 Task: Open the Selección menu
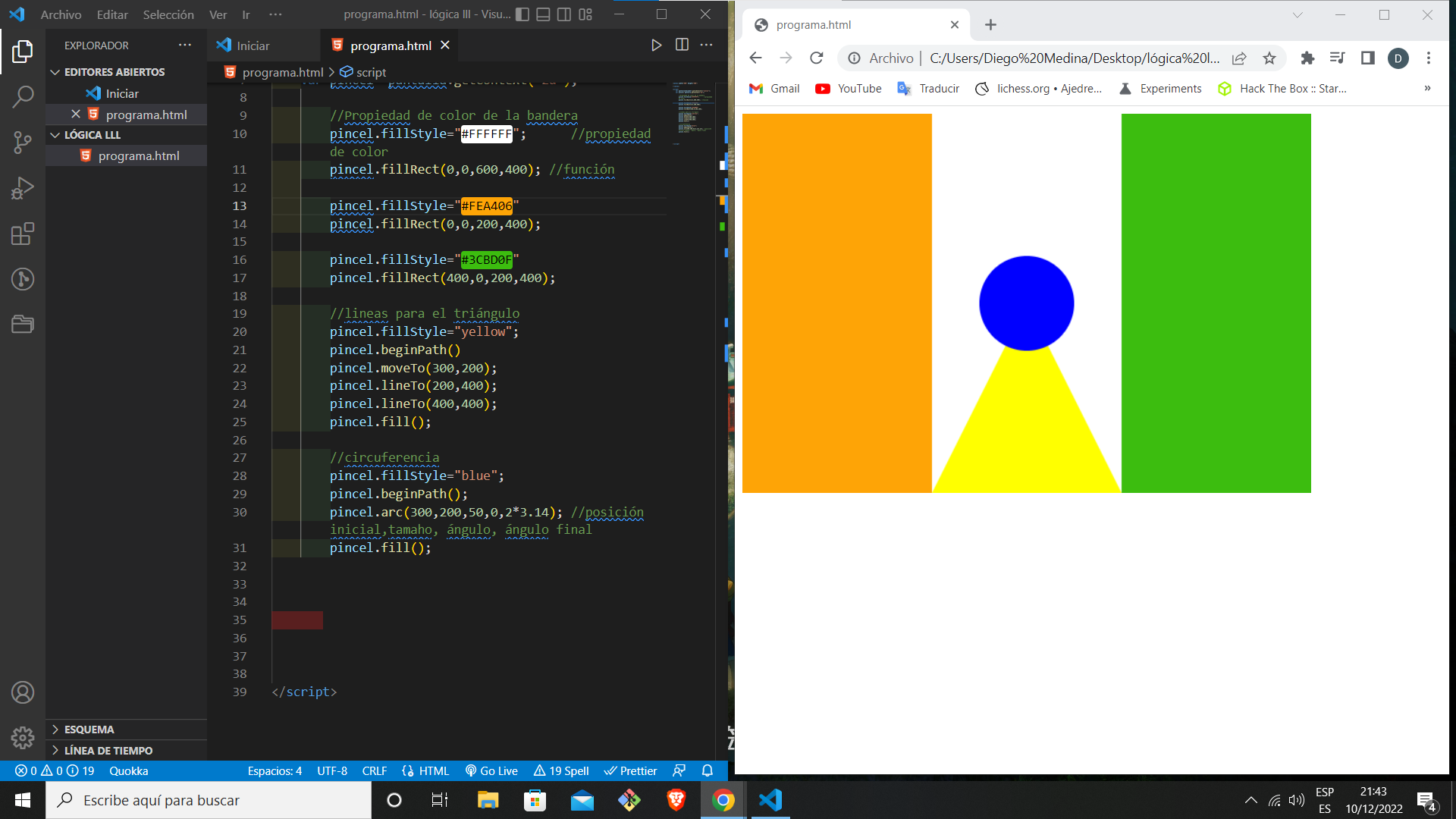click(168, 14)
